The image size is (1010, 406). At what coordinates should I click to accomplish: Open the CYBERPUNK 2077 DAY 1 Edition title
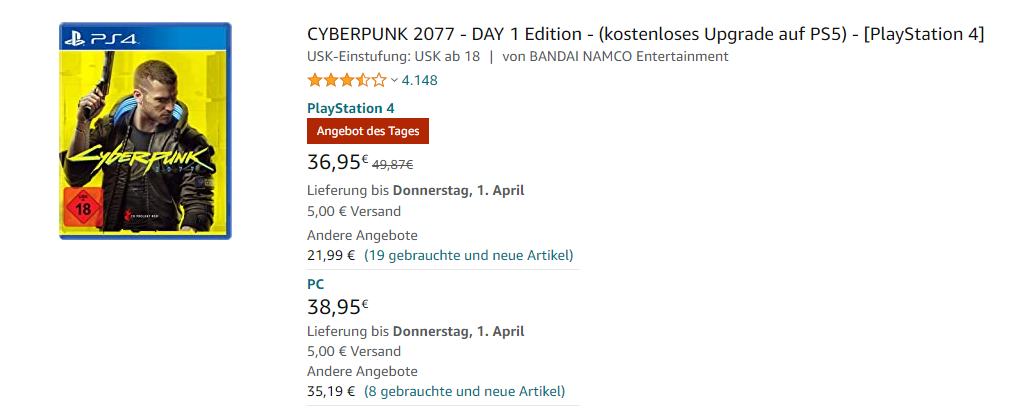[645, 35]
